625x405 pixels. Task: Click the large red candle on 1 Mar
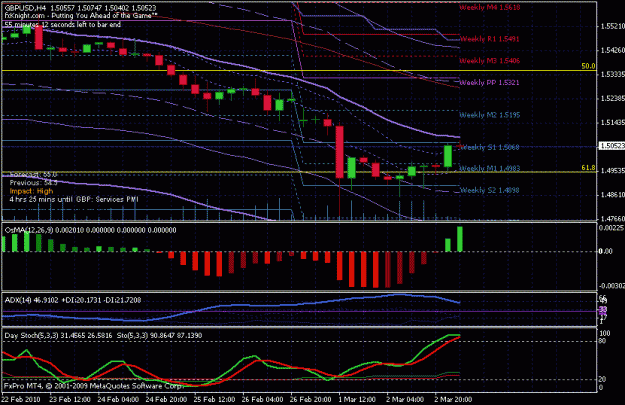[x=340, y=152]
